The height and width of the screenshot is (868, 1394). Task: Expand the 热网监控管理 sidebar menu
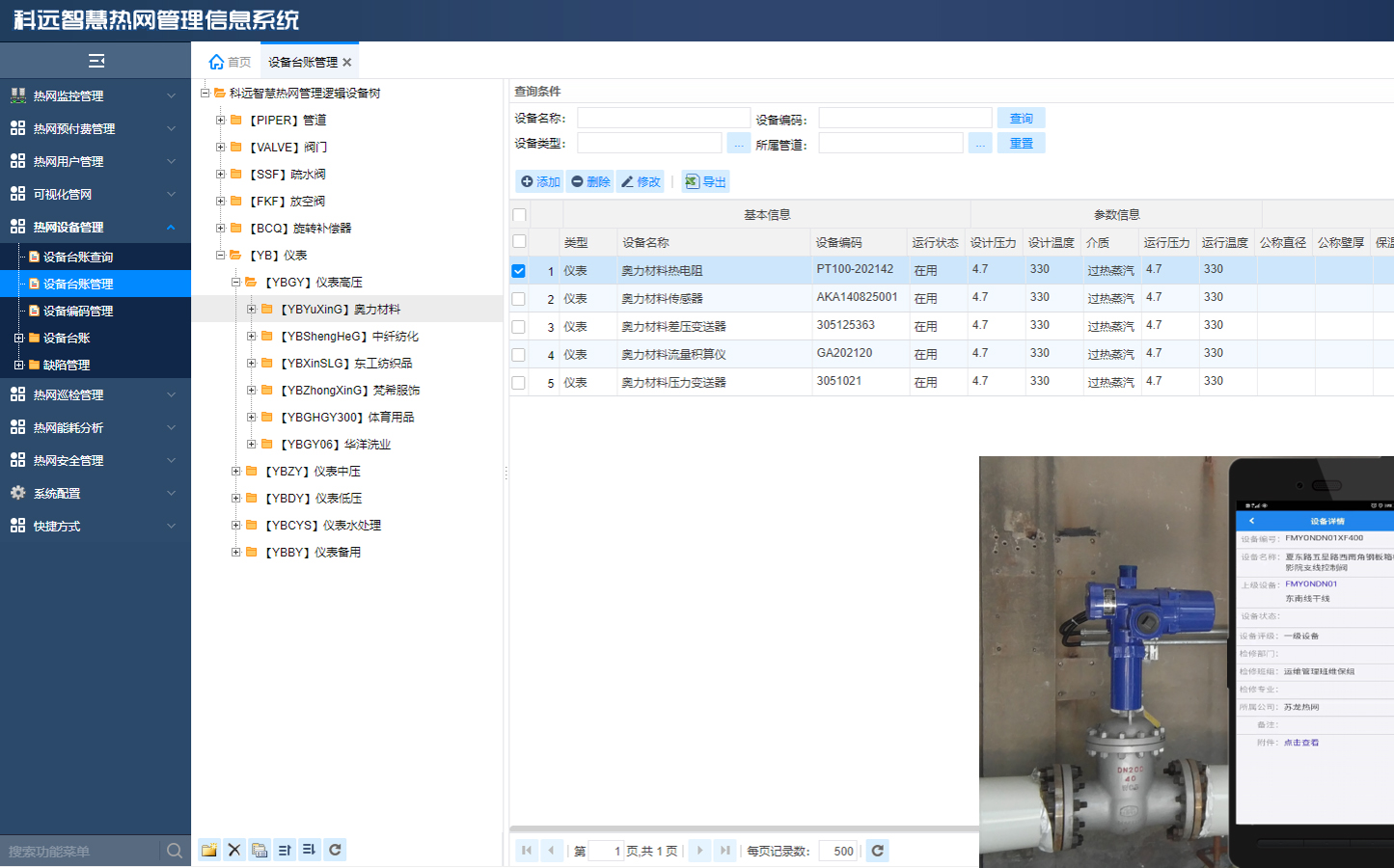tap(95, 95)
